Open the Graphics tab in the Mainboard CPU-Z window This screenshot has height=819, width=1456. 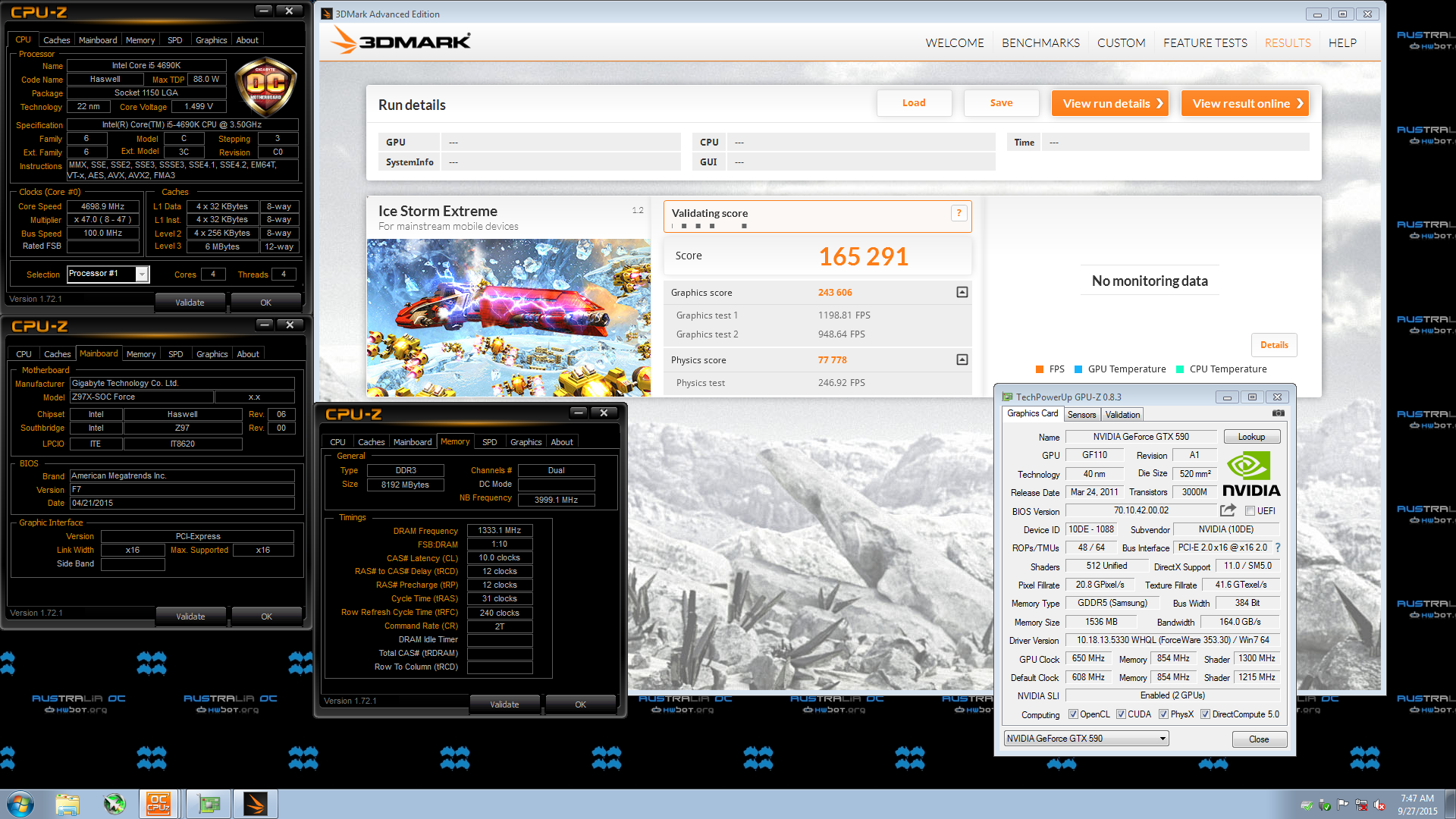(x=212, y=354)
